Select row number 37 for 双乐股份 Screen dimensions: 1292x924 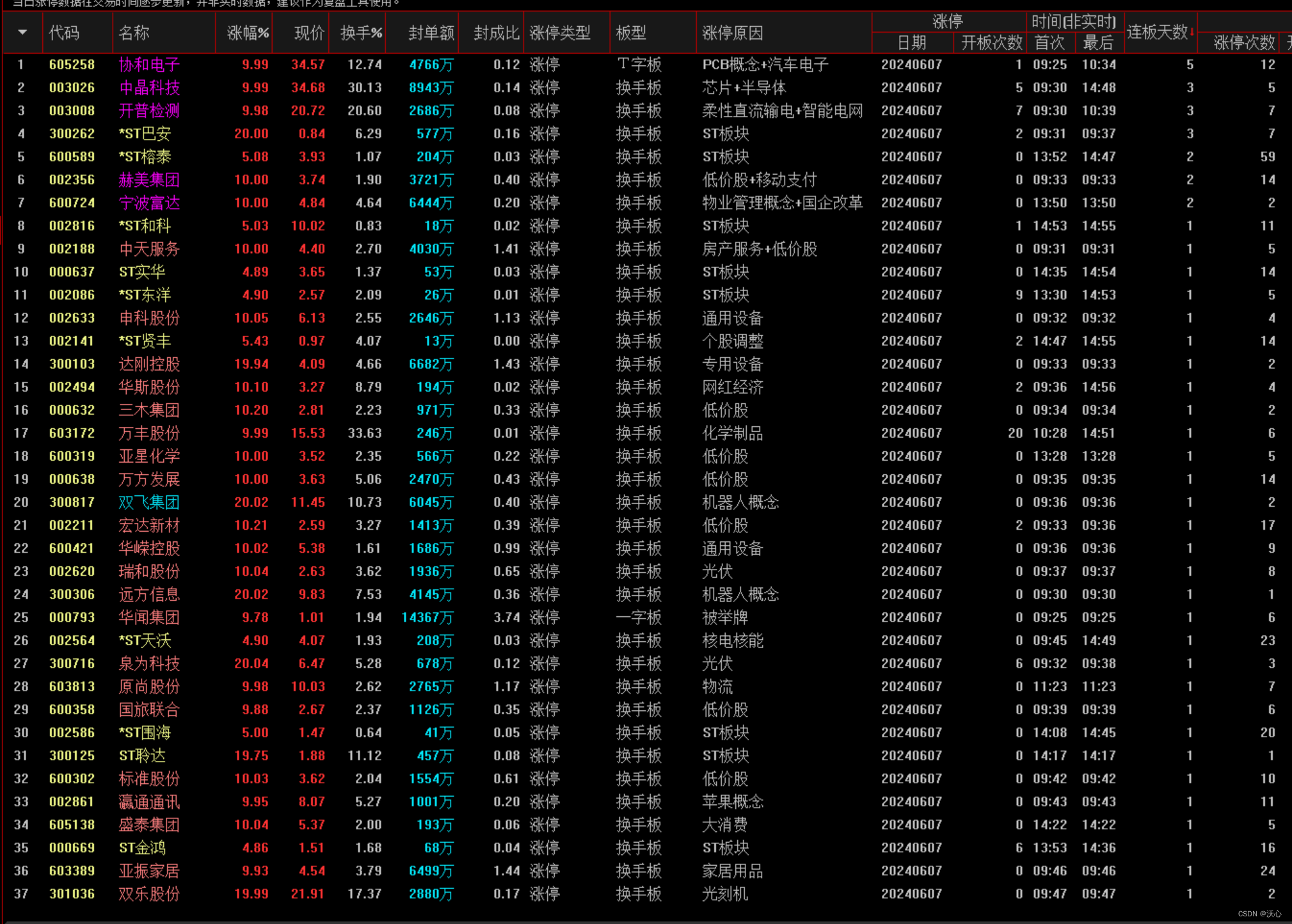[21, 894]
